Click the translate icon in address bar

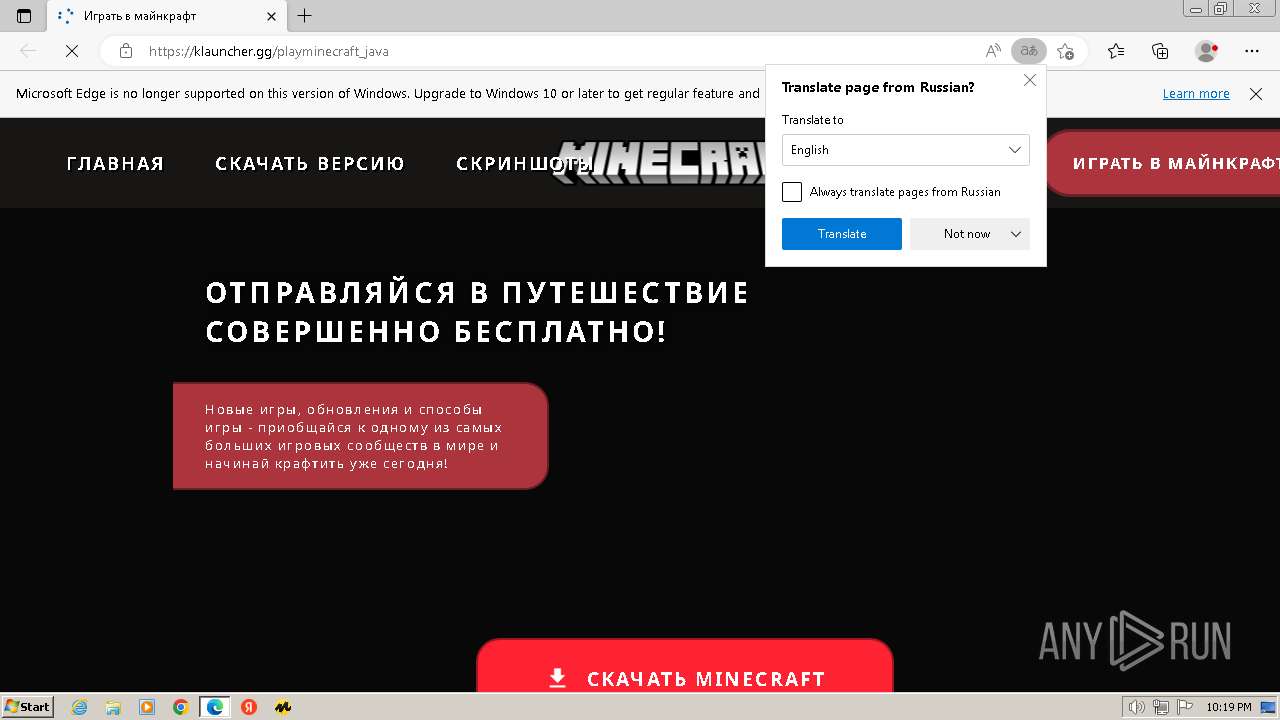(x=1028, y=51)
